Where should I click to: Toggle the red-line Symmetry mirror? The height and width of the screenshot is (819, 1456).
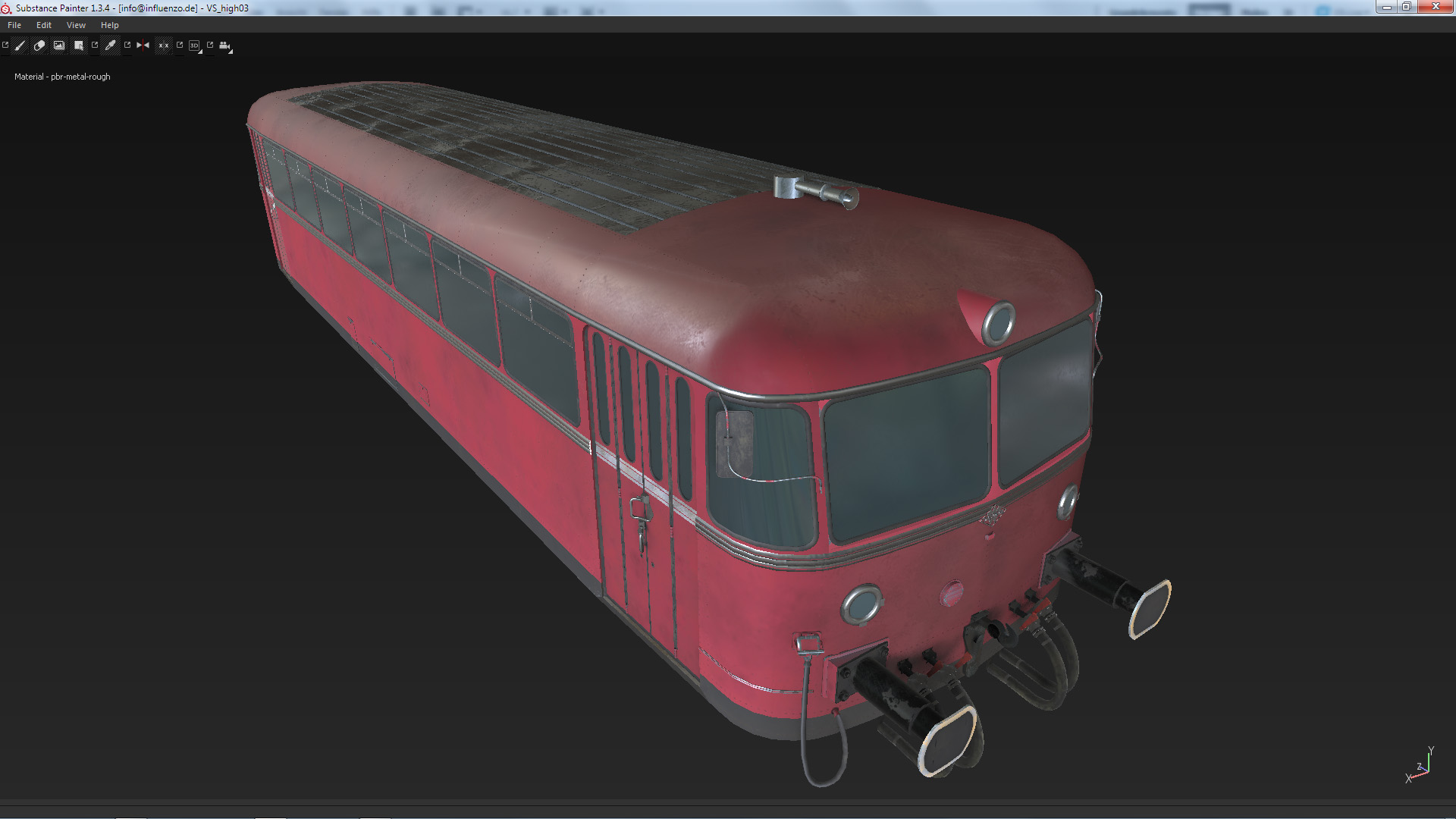(x=143, y=45)
